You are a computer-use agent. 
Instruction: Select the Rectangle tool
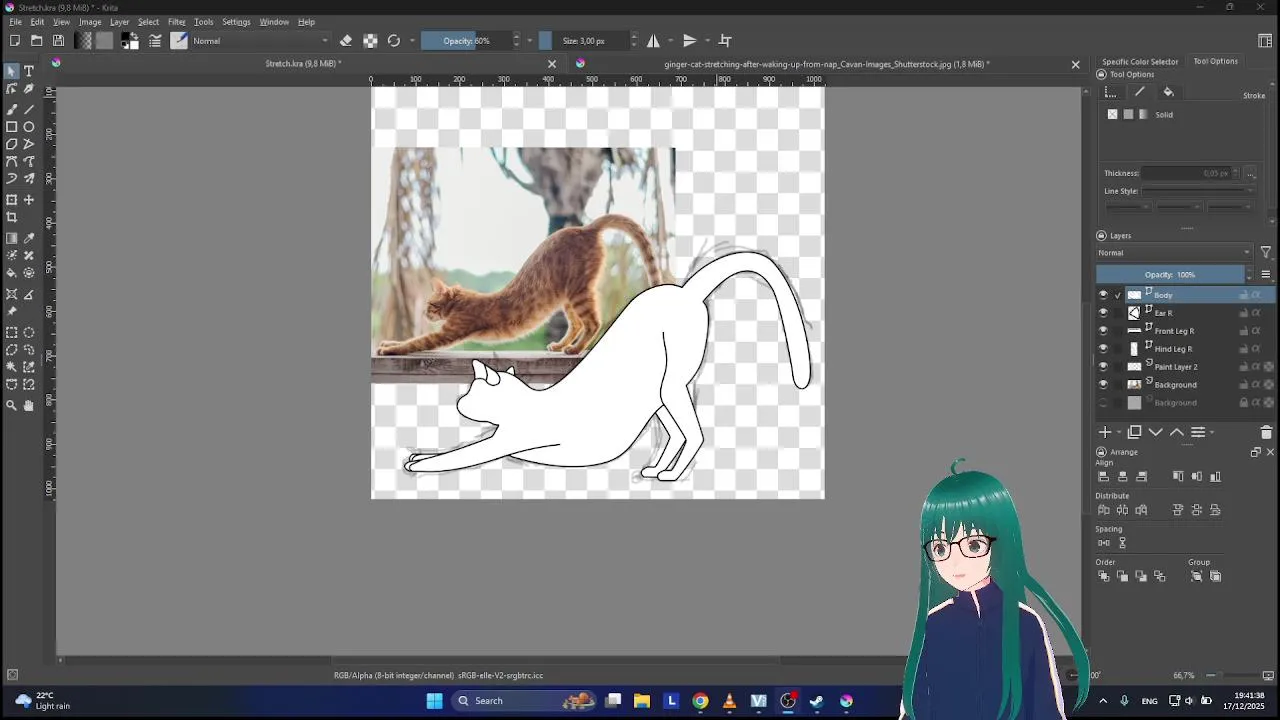11,127
